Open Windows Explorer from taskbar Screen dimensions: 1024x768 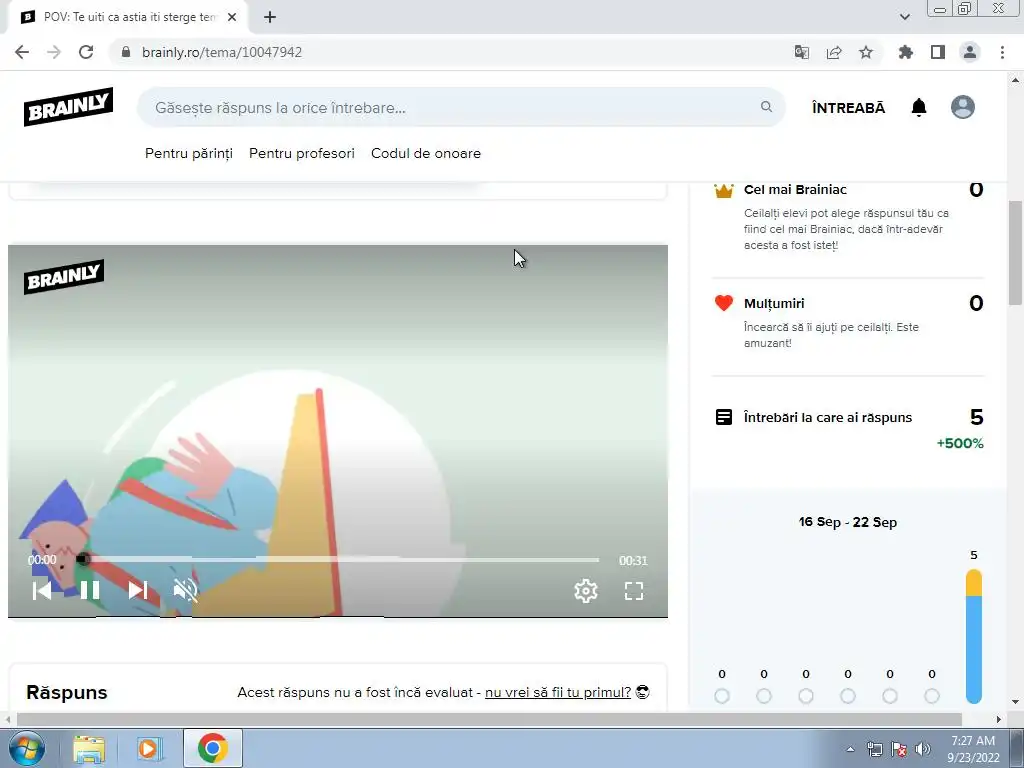[x=89, y=748]
